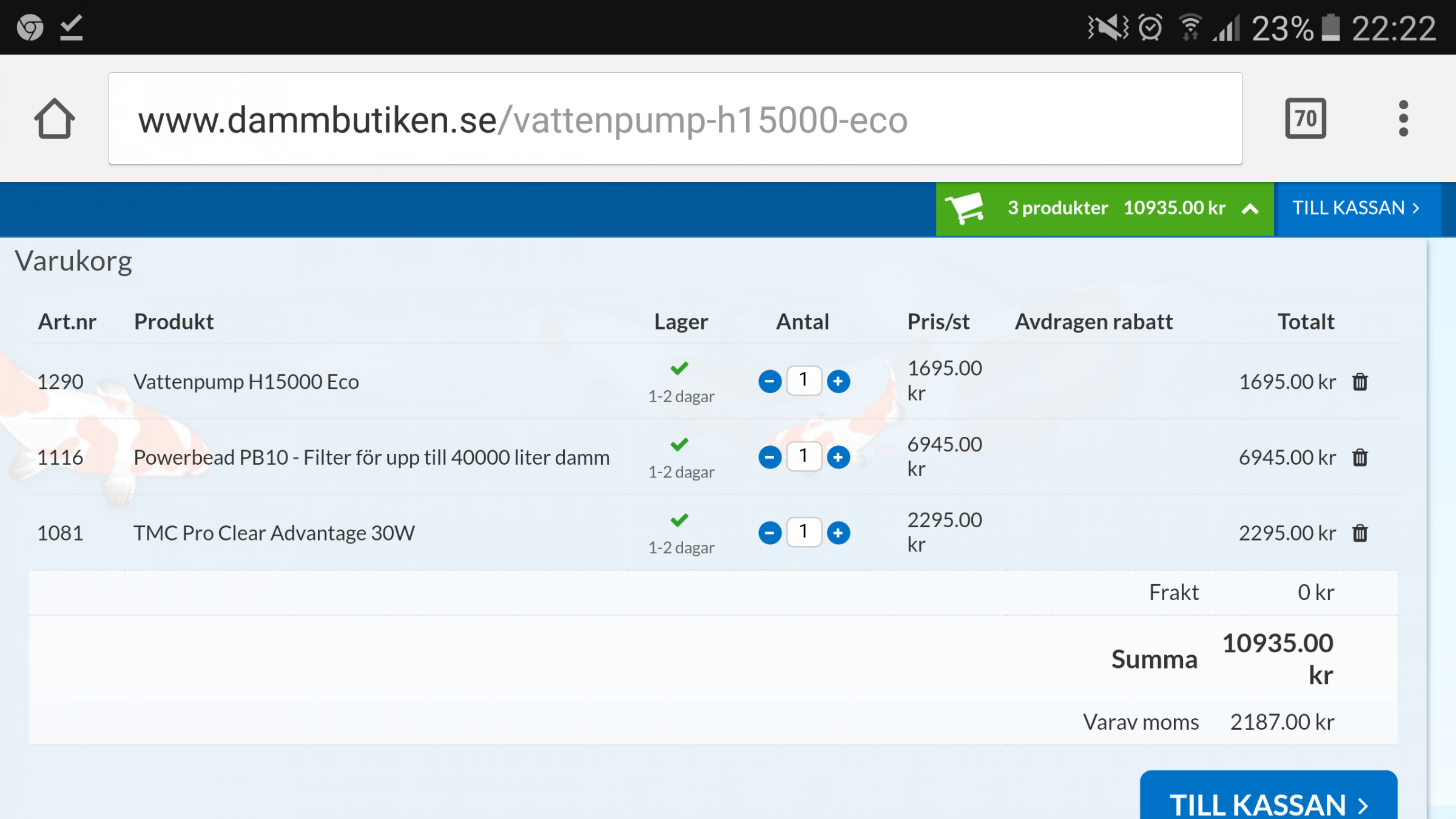Viewport: 1456px width, 819px height.
Task: Tap the download-complete checkmark notification icon
Action: (x=72, y=27)
